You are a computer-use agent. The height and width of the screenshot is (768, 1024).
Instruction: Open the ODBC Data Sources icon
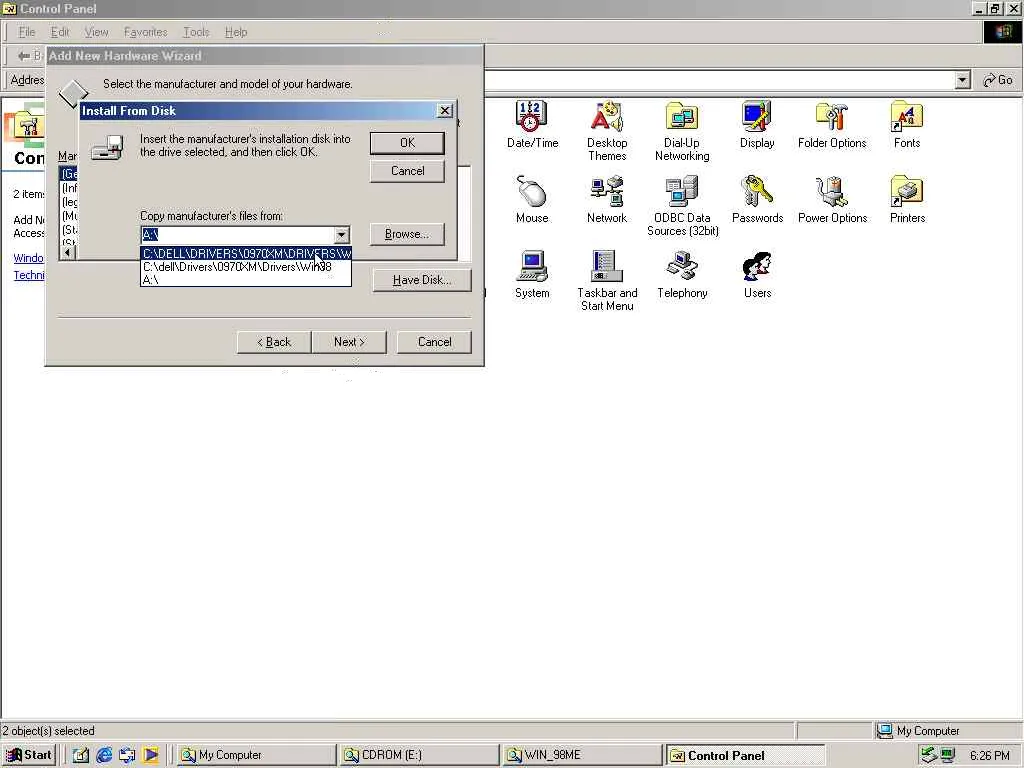tap(682, 206)
